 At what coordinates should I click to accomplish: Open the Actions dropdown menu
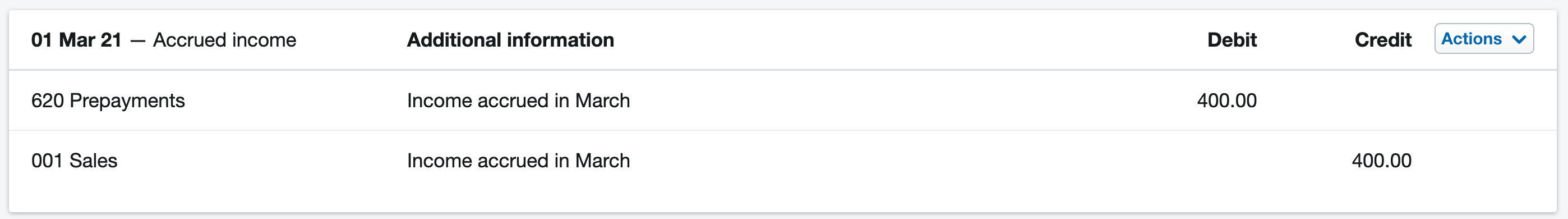pos(1483,39)
